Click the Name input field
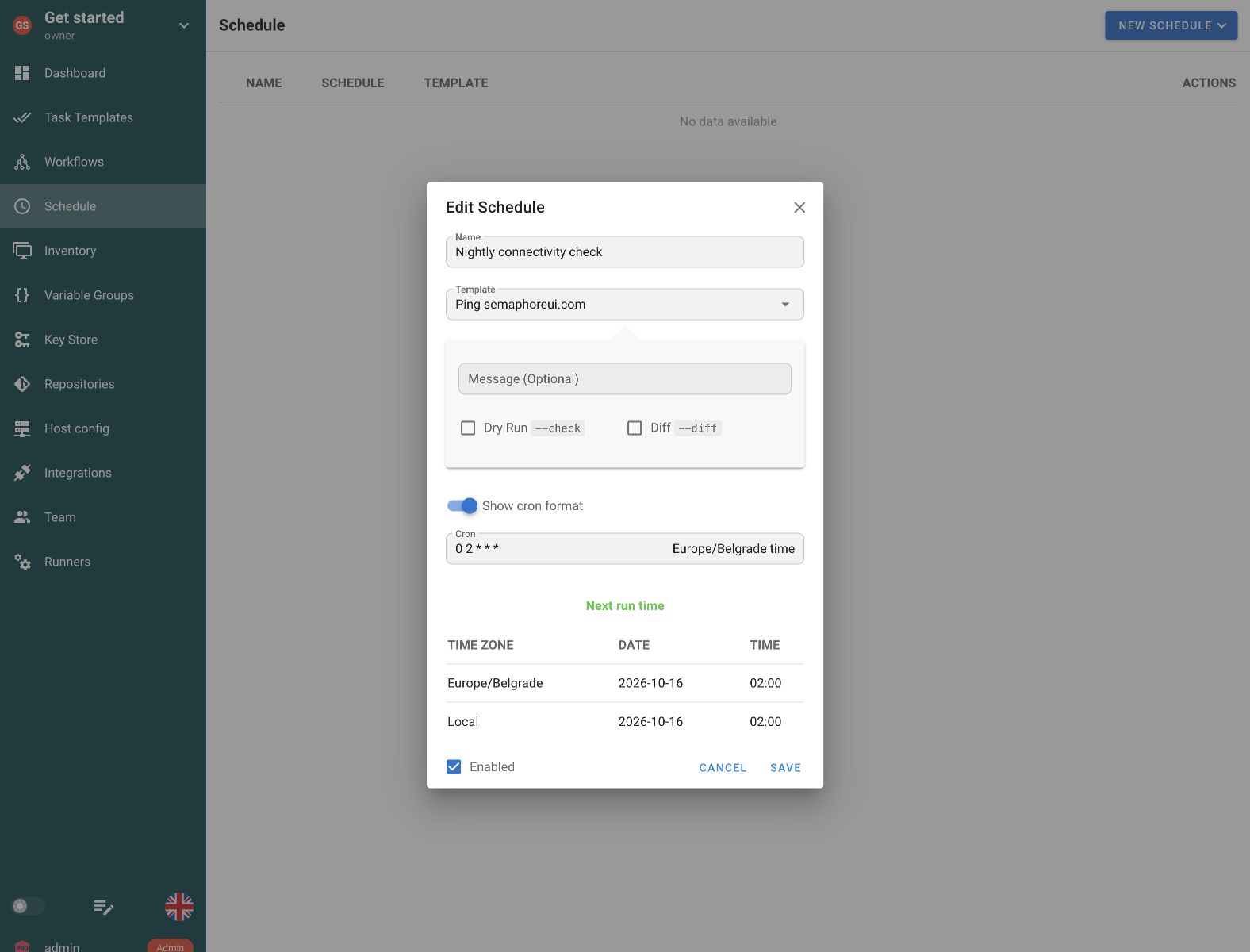1250x952 pixels. 625,251
